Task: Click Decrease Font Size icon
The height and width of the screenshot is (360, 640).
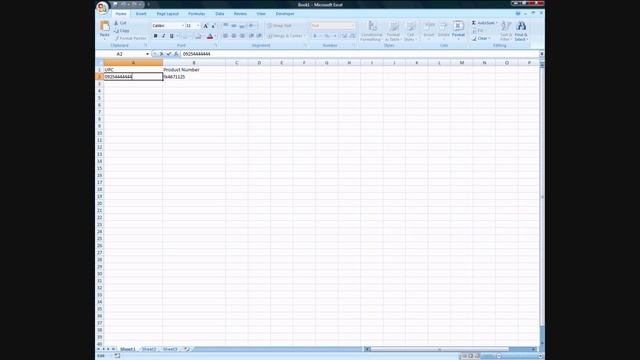Action: click(x=213, y=26)
